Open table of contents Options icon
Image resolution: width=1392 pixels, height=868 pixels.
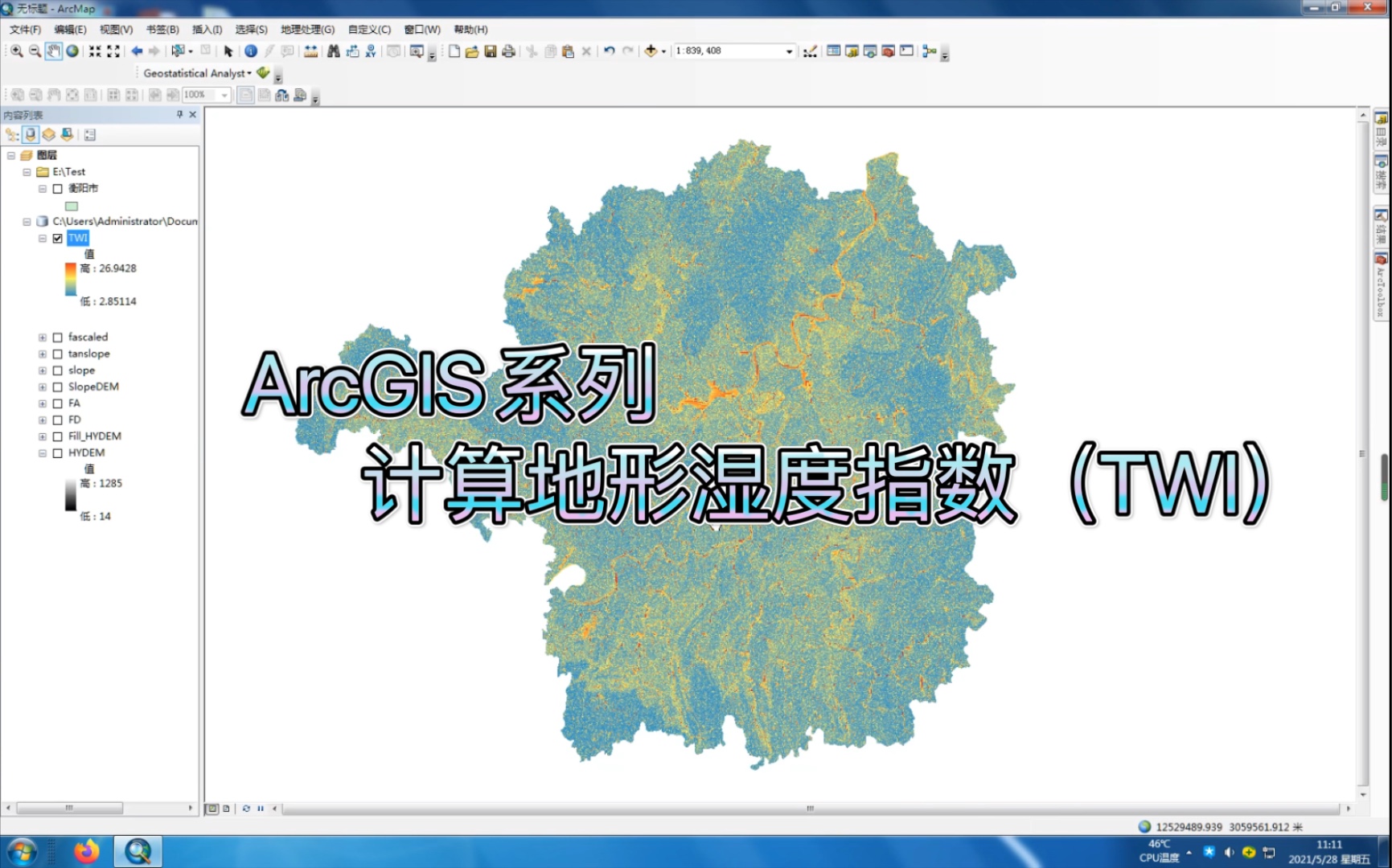point(90,134)
